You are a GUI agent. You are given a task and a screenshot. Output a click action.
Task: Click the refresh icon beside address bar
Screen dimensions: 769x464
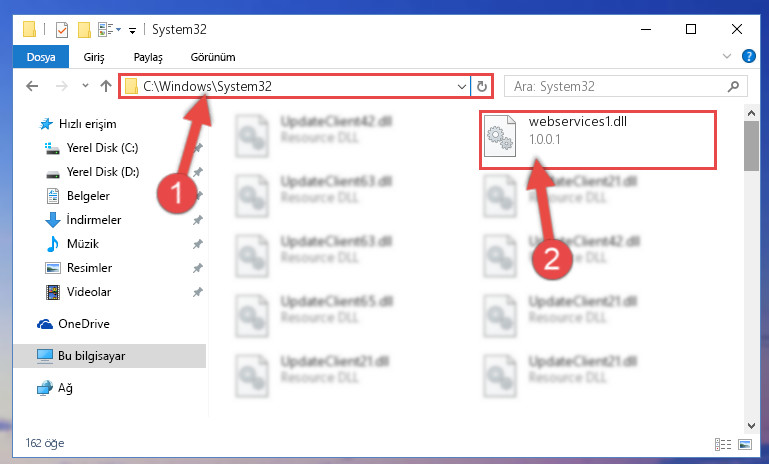[x=482, y=86]
